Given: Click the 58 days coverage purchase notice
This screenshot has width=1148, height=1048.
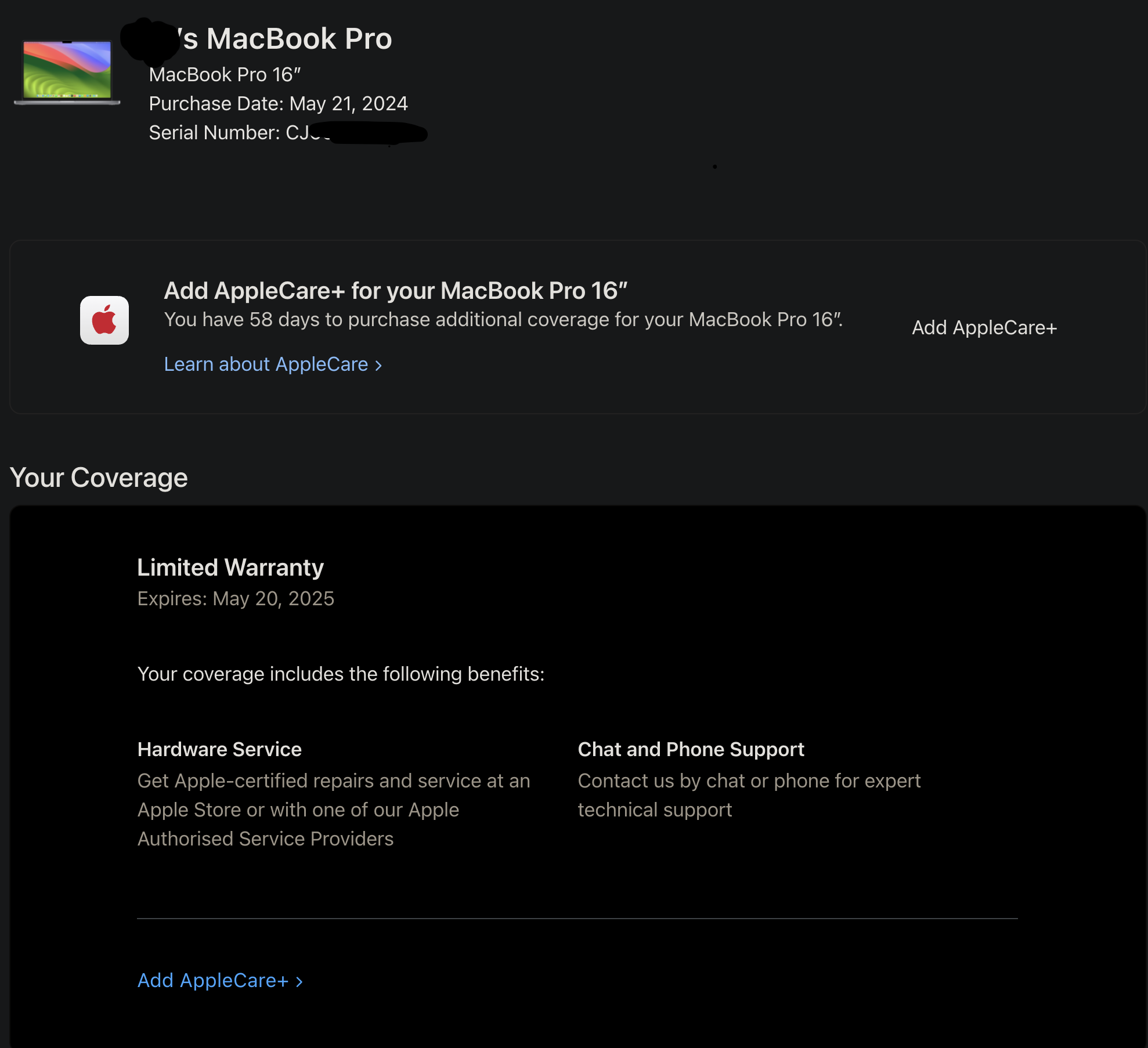Looking at the screenshot, I should (x=503, y=320).
